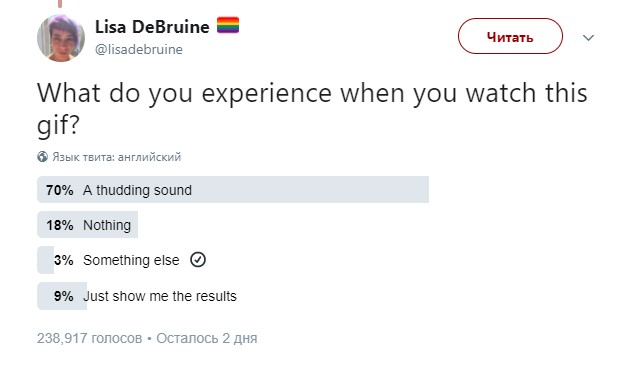Image resolution: width=628 pixels, height=365 pixels.
Task: Click Lisa DeBruine's profile avatar
Action: (61, 38)
